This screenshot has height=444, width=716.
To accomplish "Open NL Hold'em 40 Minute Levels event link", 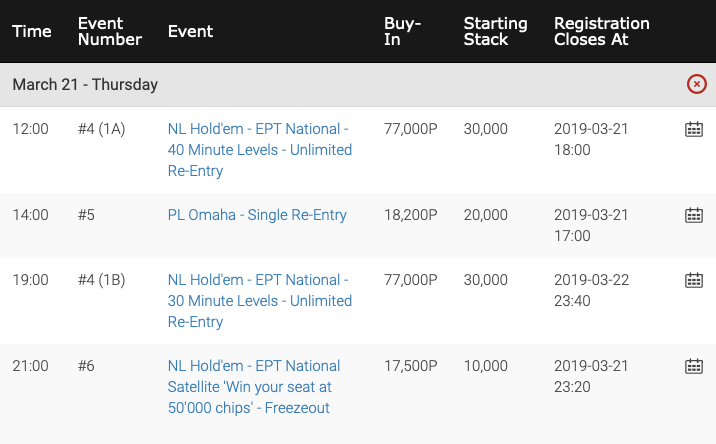I will coord(259,150).
